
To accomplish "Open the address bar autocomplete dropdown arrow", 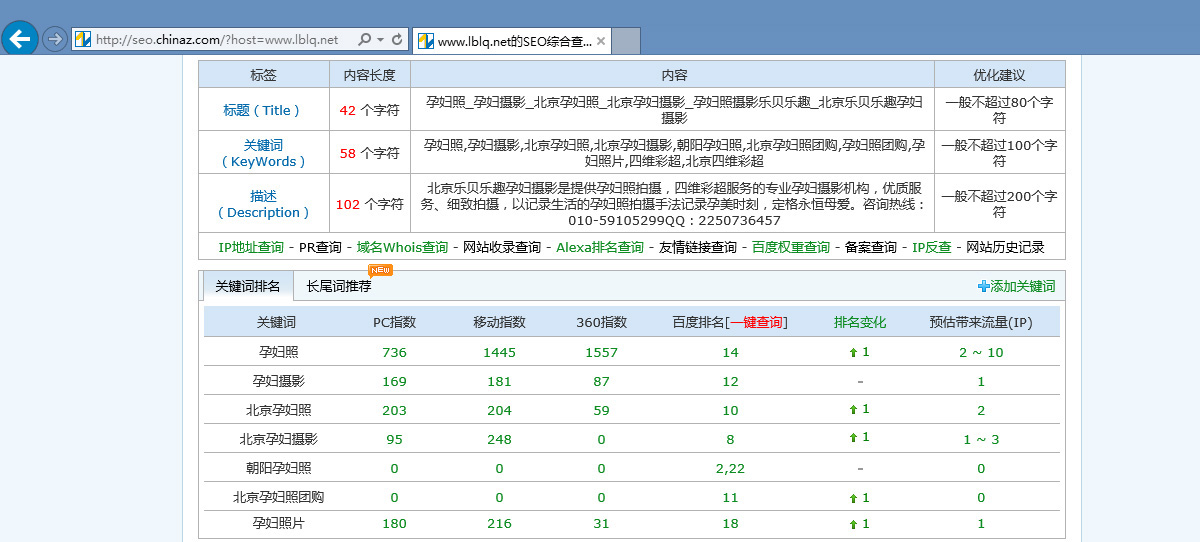I will coord(379,40).
